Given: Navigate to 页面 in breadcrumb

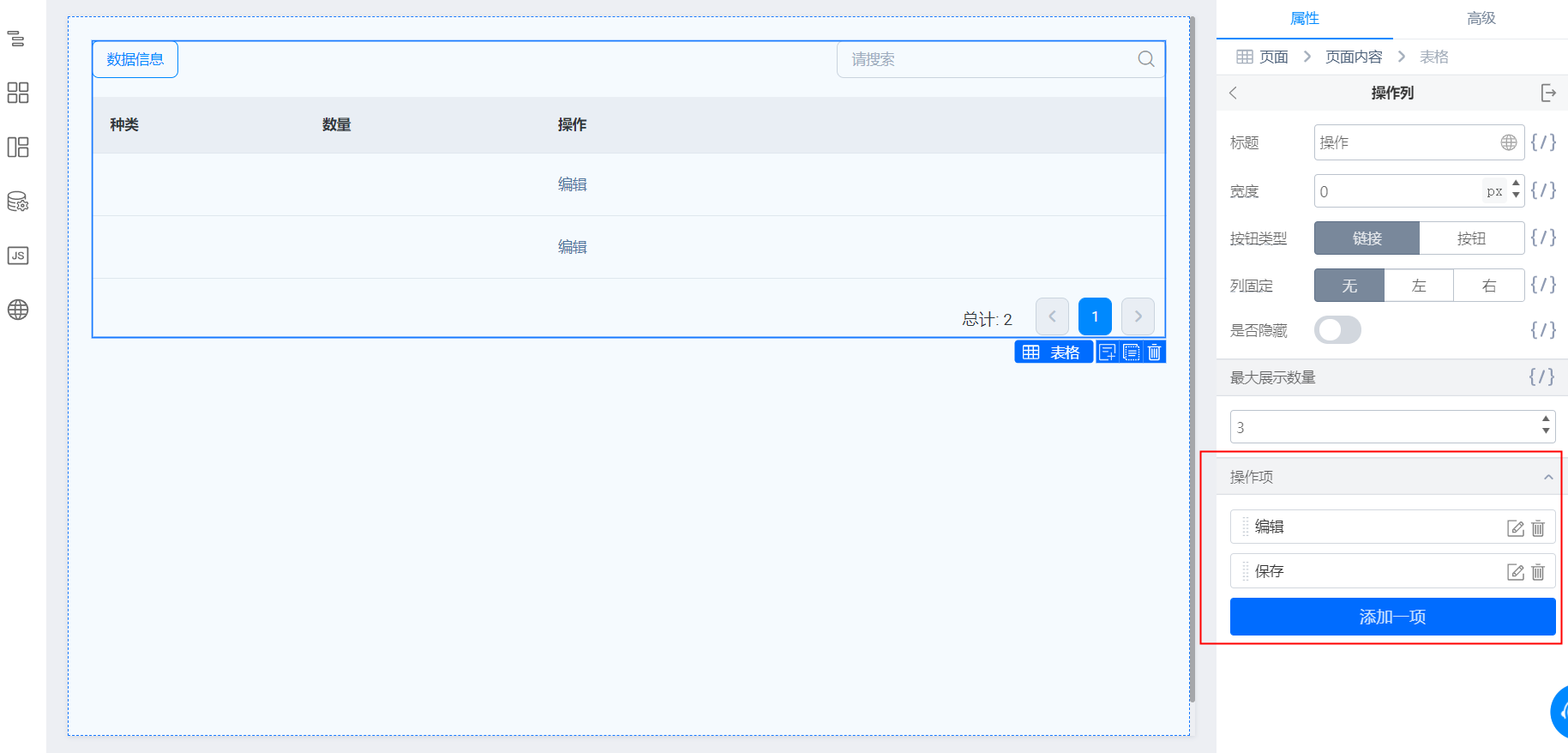Looking at the screenshot, I should [1274, 57].
